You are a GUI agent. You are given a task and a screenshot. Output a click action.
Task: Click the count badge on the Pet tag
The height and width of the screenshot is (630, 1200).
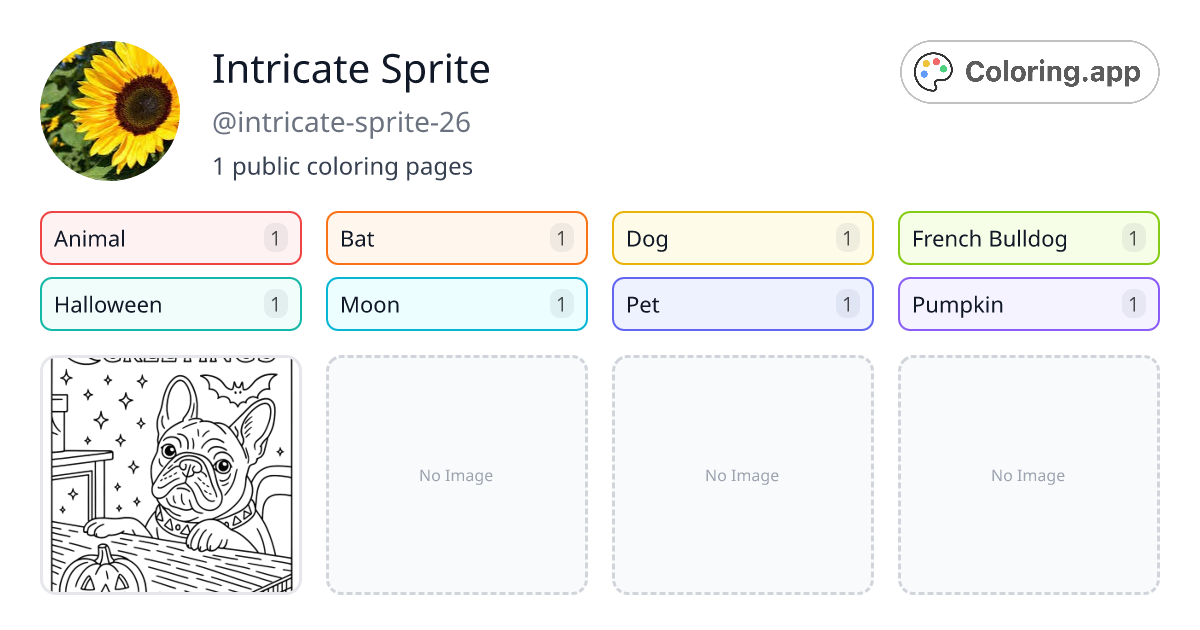[845, 304]
